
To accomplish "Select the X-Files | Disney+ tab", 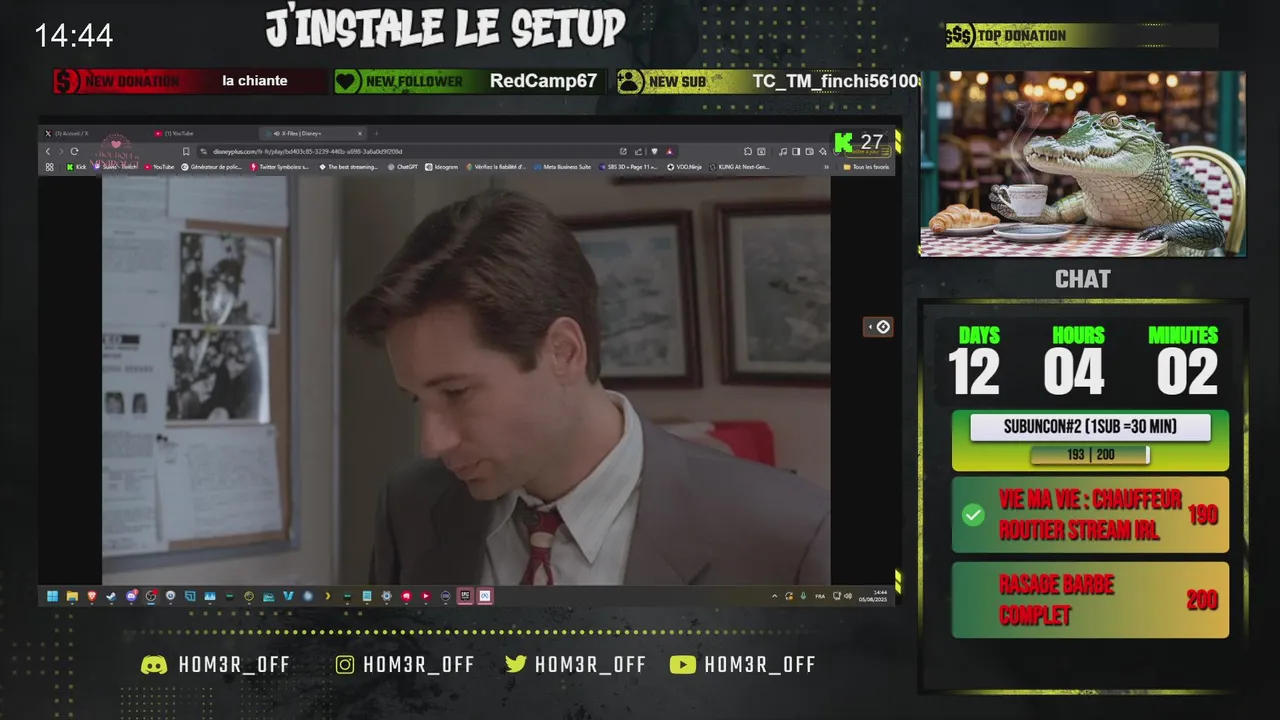I will [312, 133].
